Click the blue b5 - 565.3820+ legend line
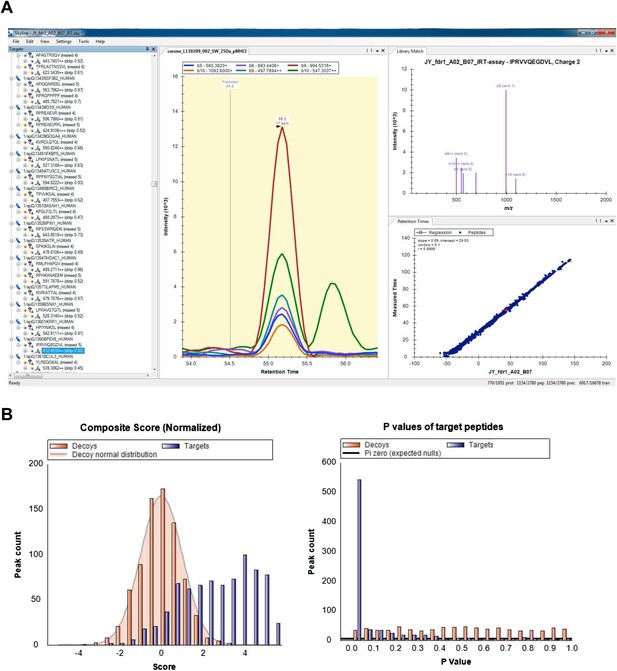 (189, 65)
